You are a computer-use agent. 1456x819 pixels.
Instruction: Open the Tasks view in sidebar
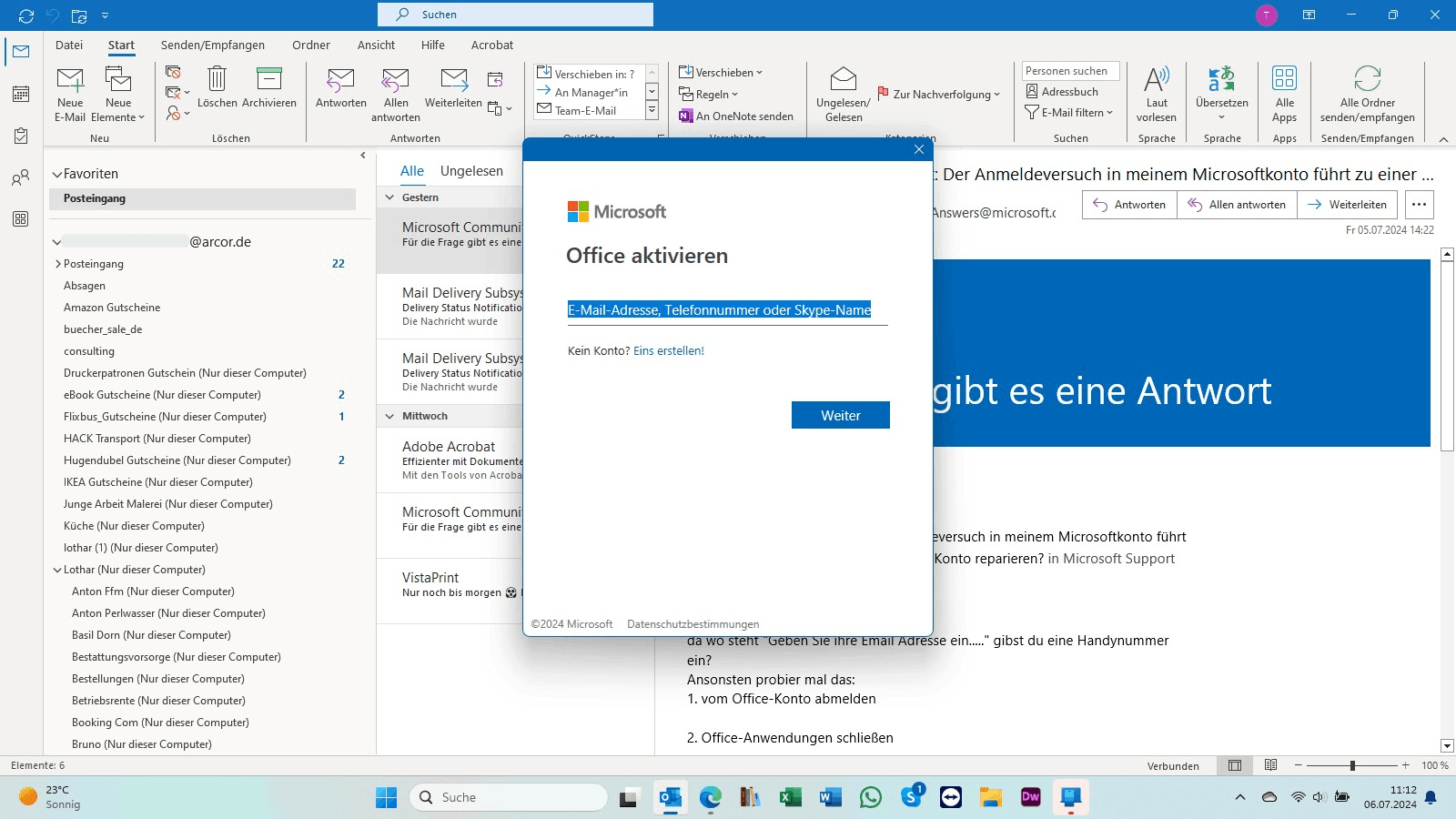pos(21,136)
